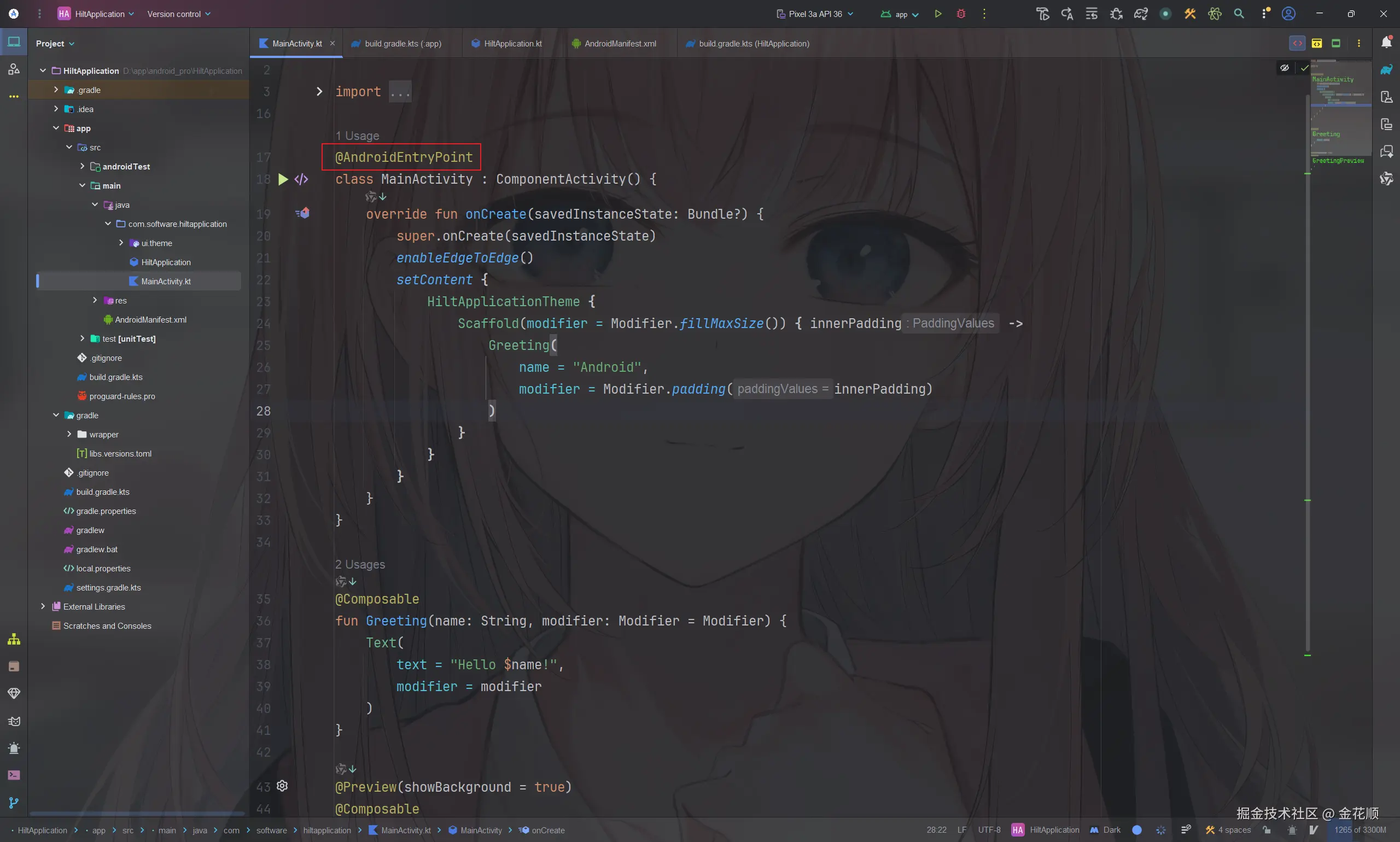Select the onCreate breadcrumb in status bar

(x=546, y=830)
